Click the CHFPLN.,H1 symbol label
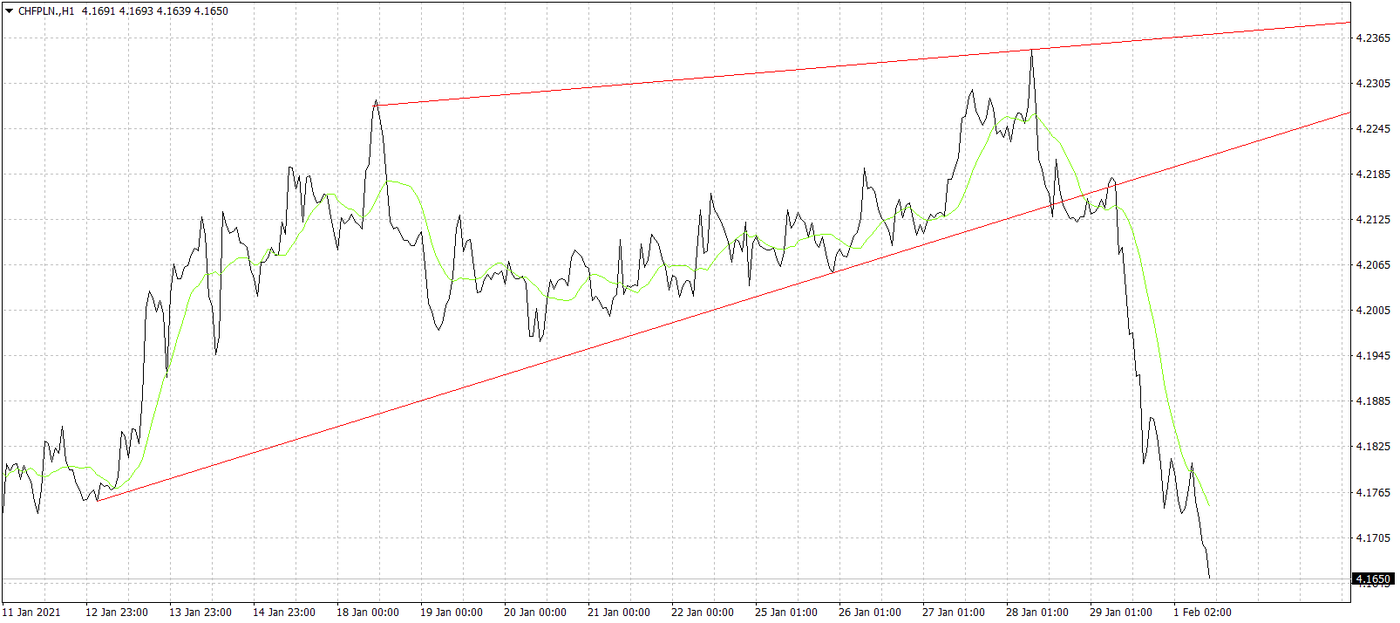Image resolution: width=1400 pixels, height=623 pixels. pyautogui.click(x=47, y=11)
